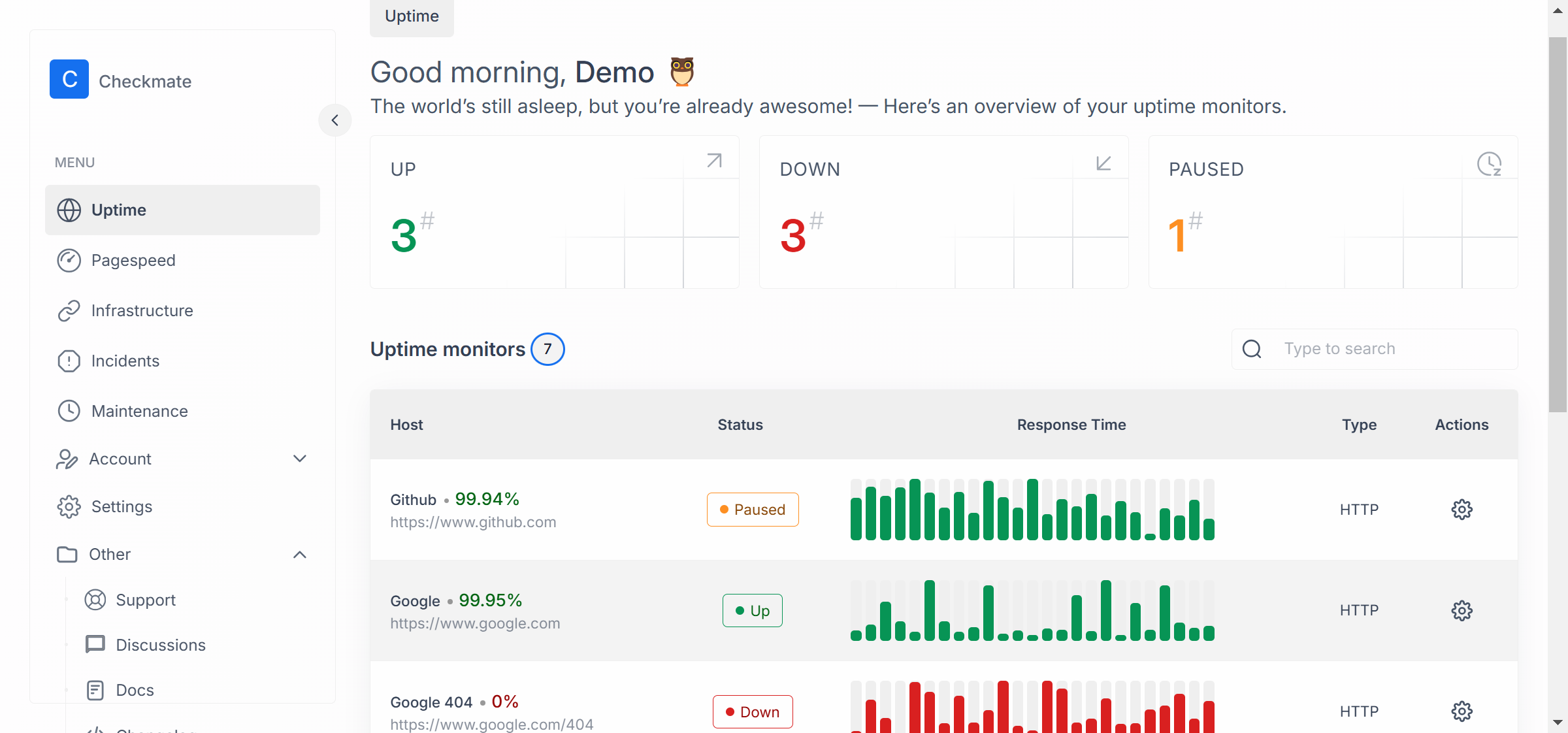Click the Docs document icon

click(x=95, y=690)
